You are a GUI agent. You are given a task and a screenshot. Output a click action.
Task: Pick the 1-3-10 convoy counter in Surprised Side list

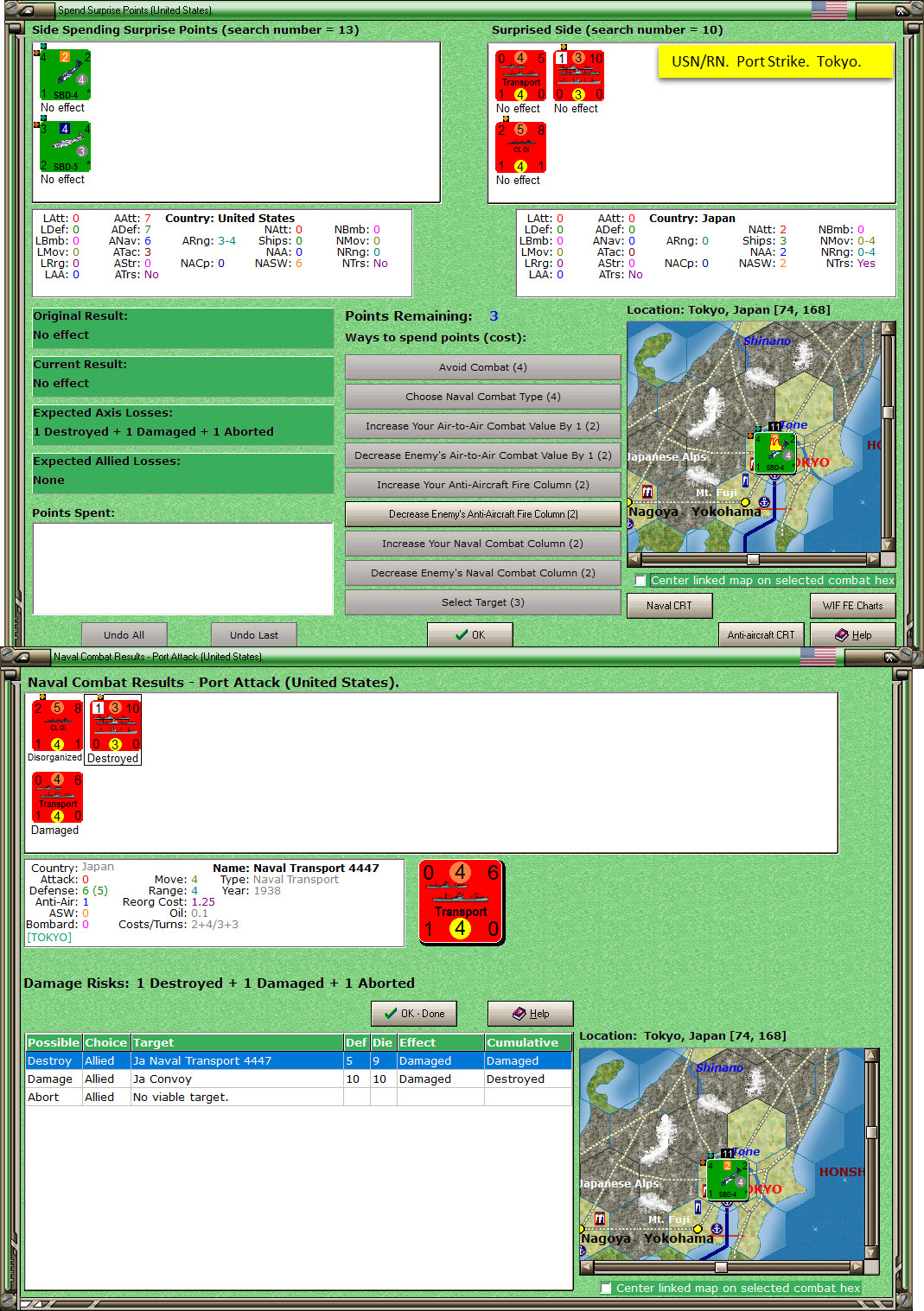578,76
